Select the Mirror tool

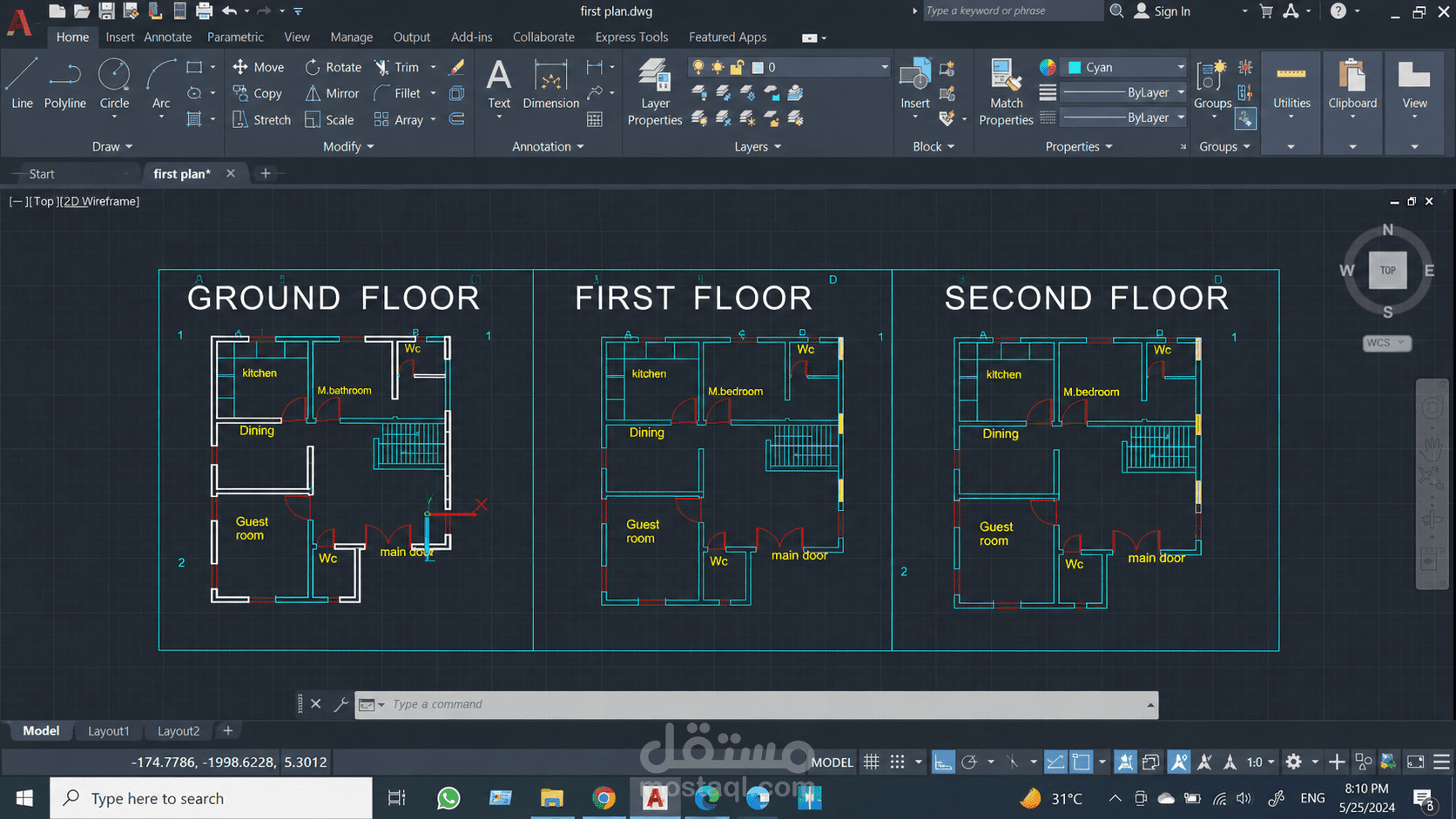tap(333, 93)
